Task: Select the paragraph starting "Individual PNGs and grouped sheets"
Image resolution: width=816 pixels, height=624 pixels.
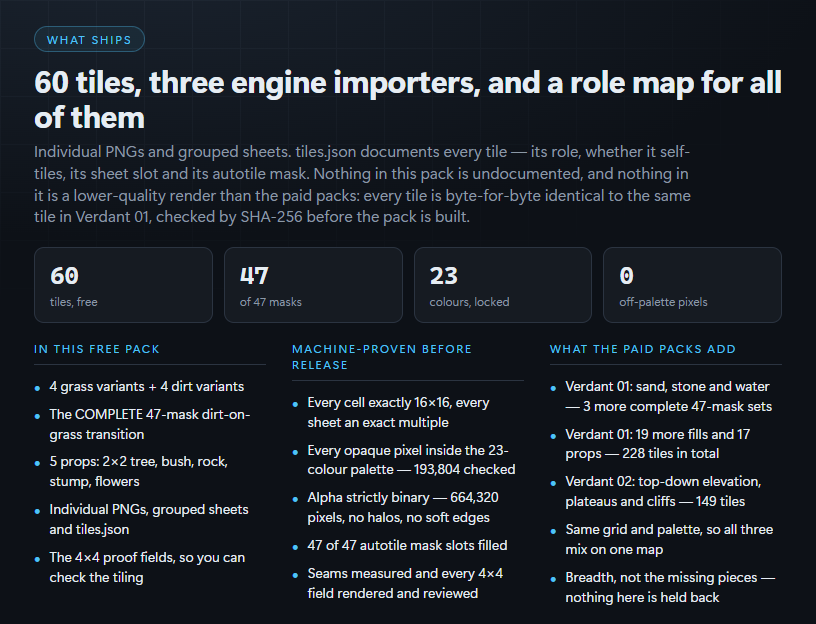Action: pyautogui.click(x=363, y=184)
